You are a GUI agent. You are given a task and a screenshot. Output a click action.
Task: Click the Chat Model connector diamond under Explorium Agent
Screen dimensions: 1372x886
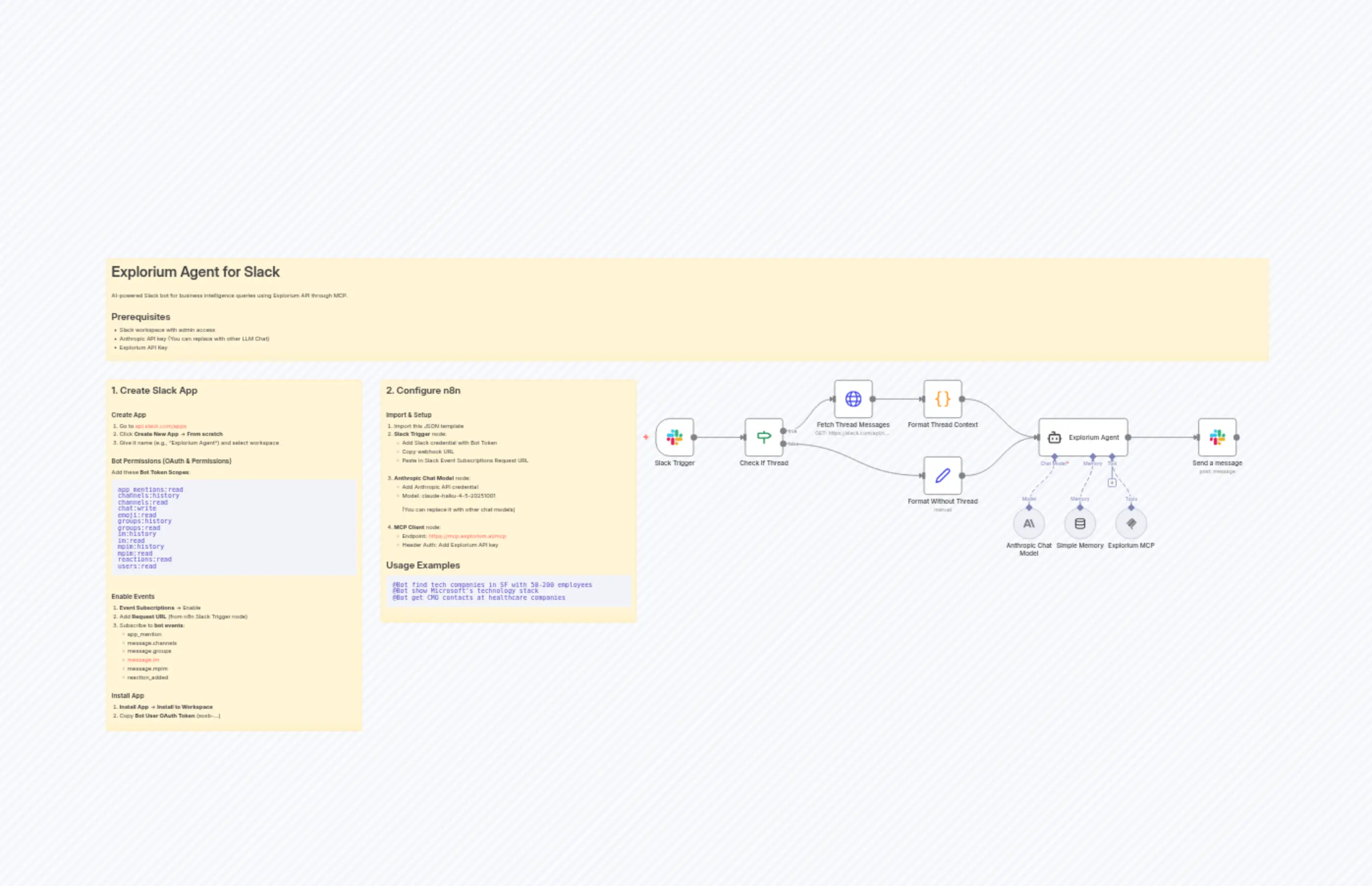tap(1054, 456)
